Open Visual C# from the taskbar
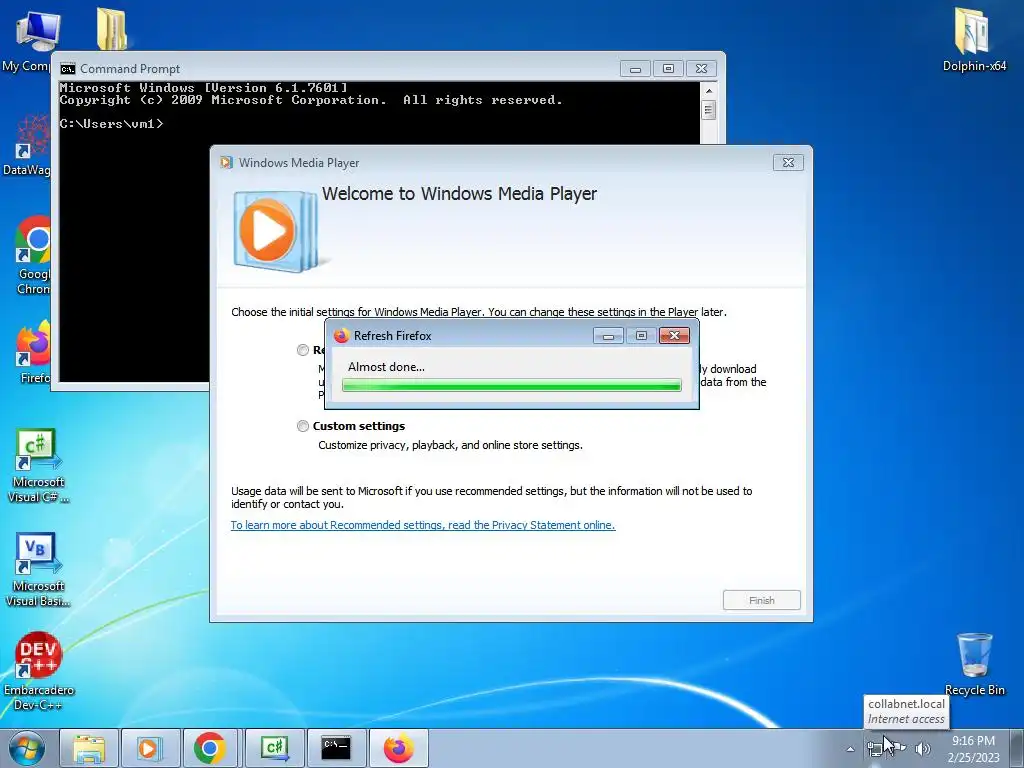This screenshot has width=1024, height=768. coord(275,748)
